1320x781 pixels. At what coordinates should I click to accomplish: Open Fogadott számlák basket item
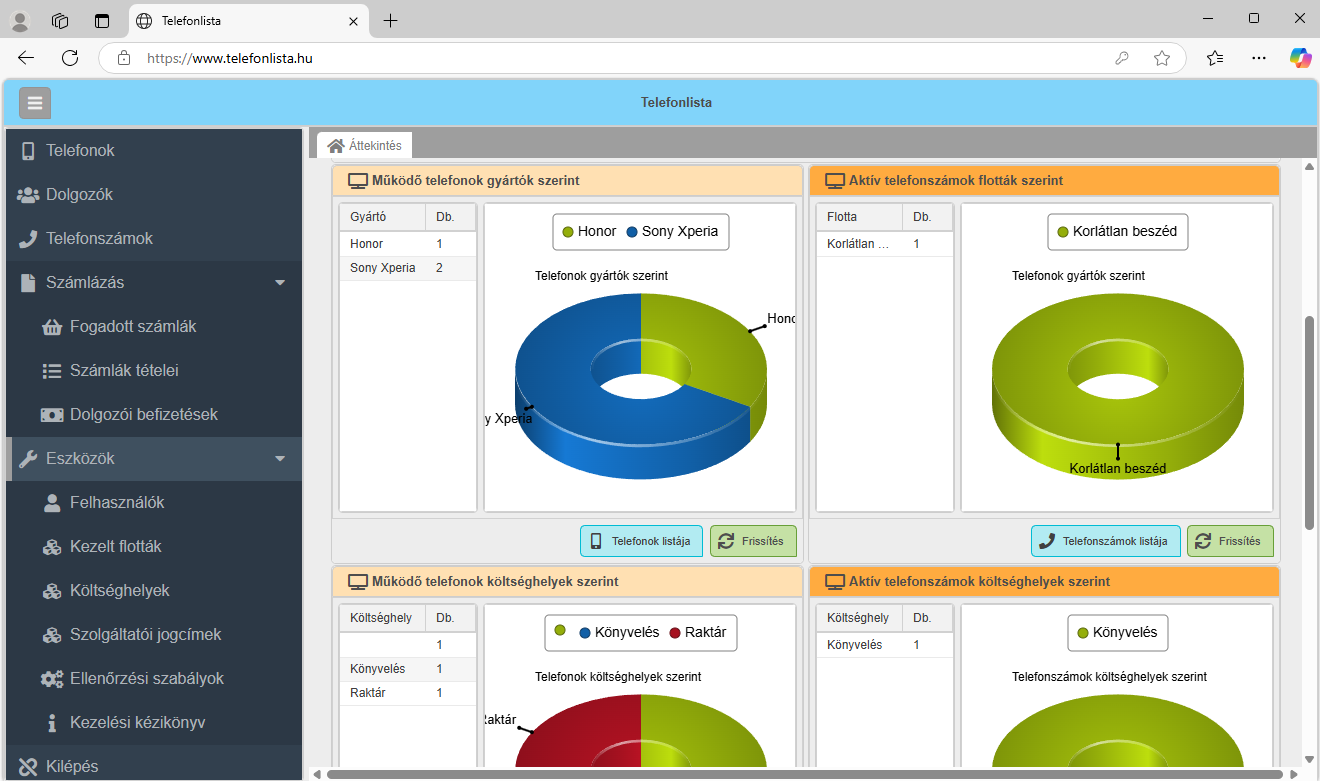click(133, 327)
